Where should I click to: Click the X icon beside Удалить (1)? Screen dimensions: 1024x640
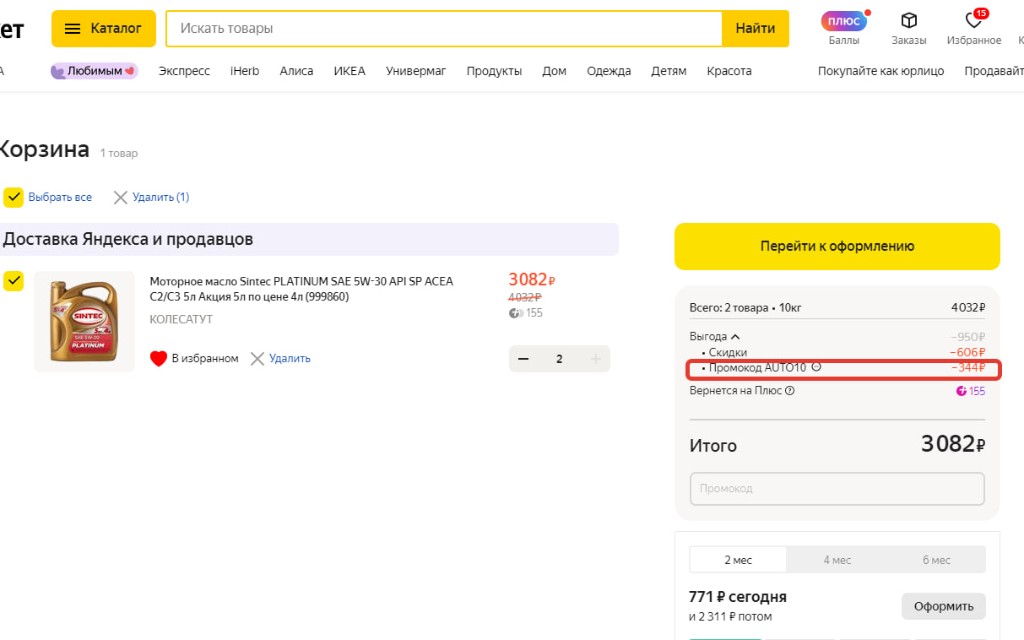pyautogui.click(x=120, y=197)
